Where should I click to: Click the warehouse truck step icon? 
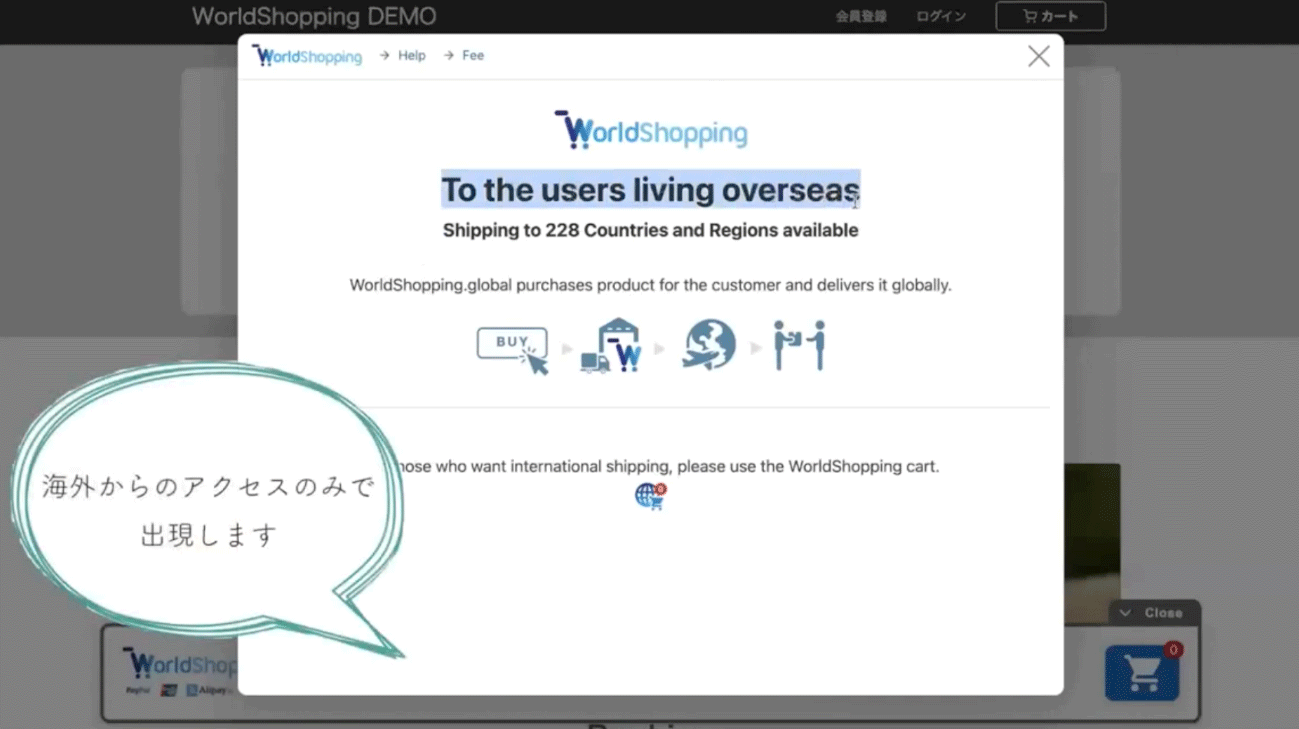tap(611, 346)
